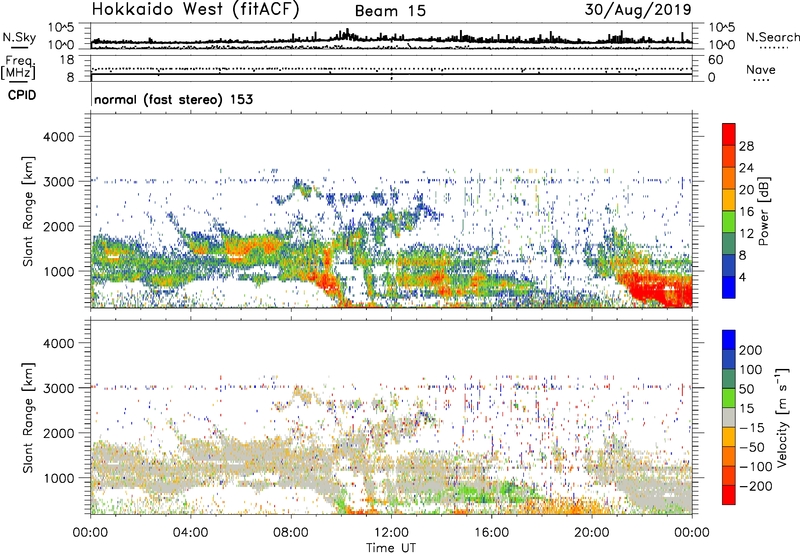Screen dimensions: 800x554
Task: Pick the gray swatch between 15 and -15 velocity
Action: coord(729,418)
